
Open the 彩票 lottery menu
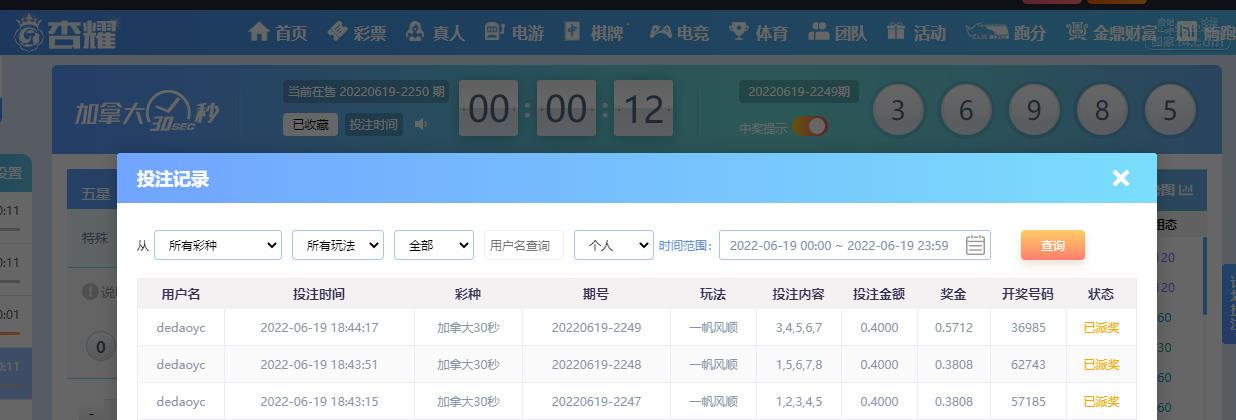[357, 32]
